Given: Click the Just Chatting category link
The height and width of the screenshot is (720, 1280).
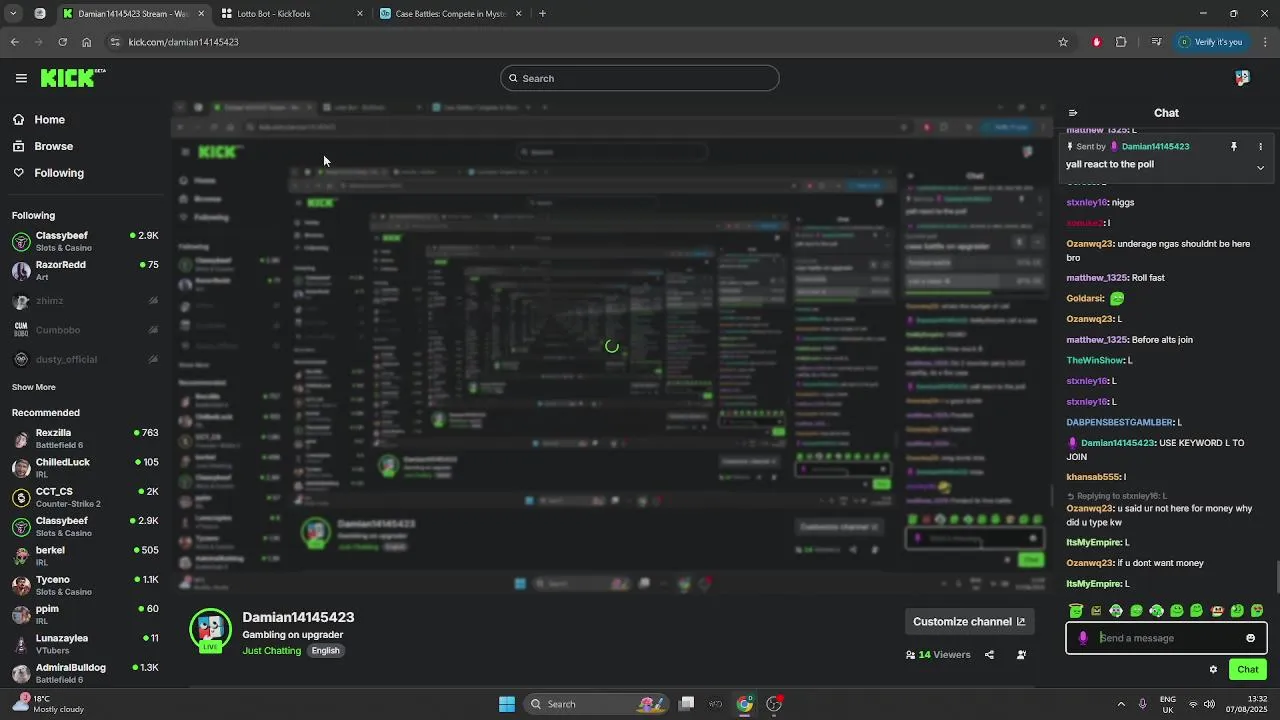Looking at the screenshot, I should point(271,650).
